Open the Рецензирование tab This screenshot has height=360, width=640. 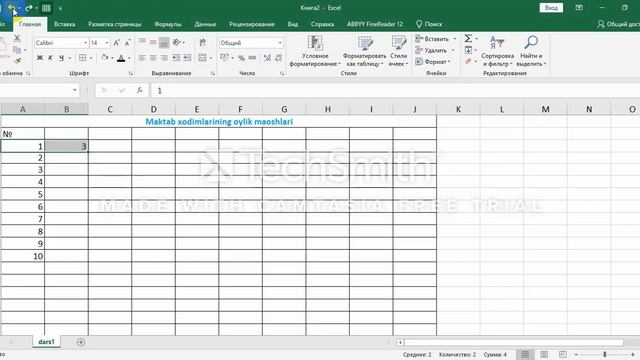pos(252,24)
